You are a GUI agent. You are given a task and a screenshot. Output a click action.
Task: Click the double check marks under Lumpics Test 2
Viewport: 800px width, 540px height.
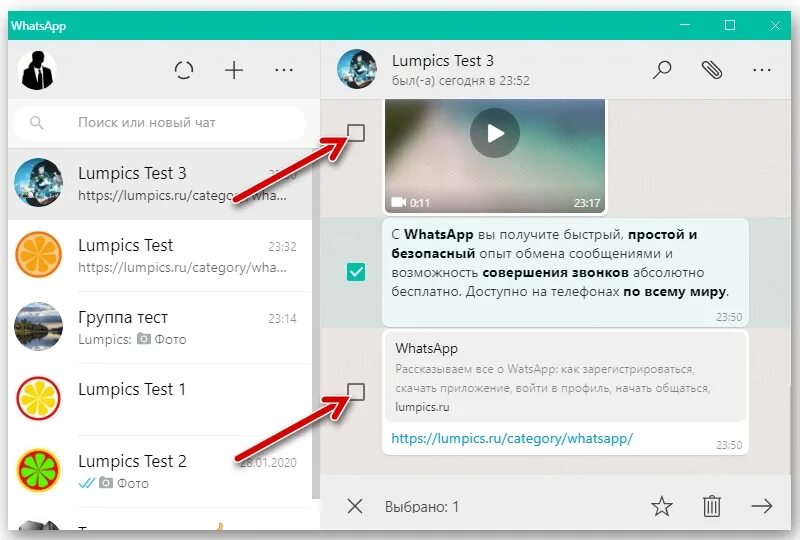[x=87, y=483]
